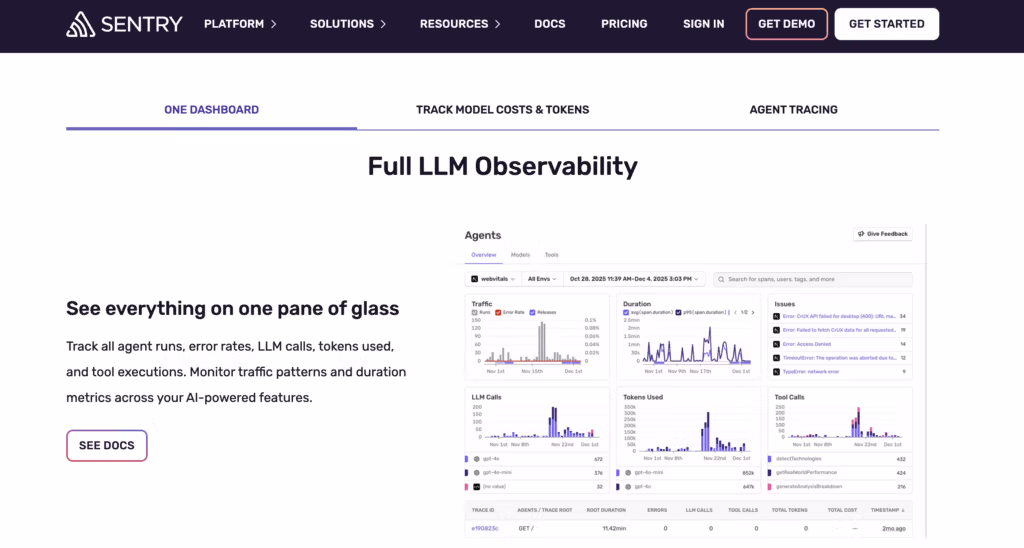Click pink swatch next to (no value)

(x=466, y=487)
